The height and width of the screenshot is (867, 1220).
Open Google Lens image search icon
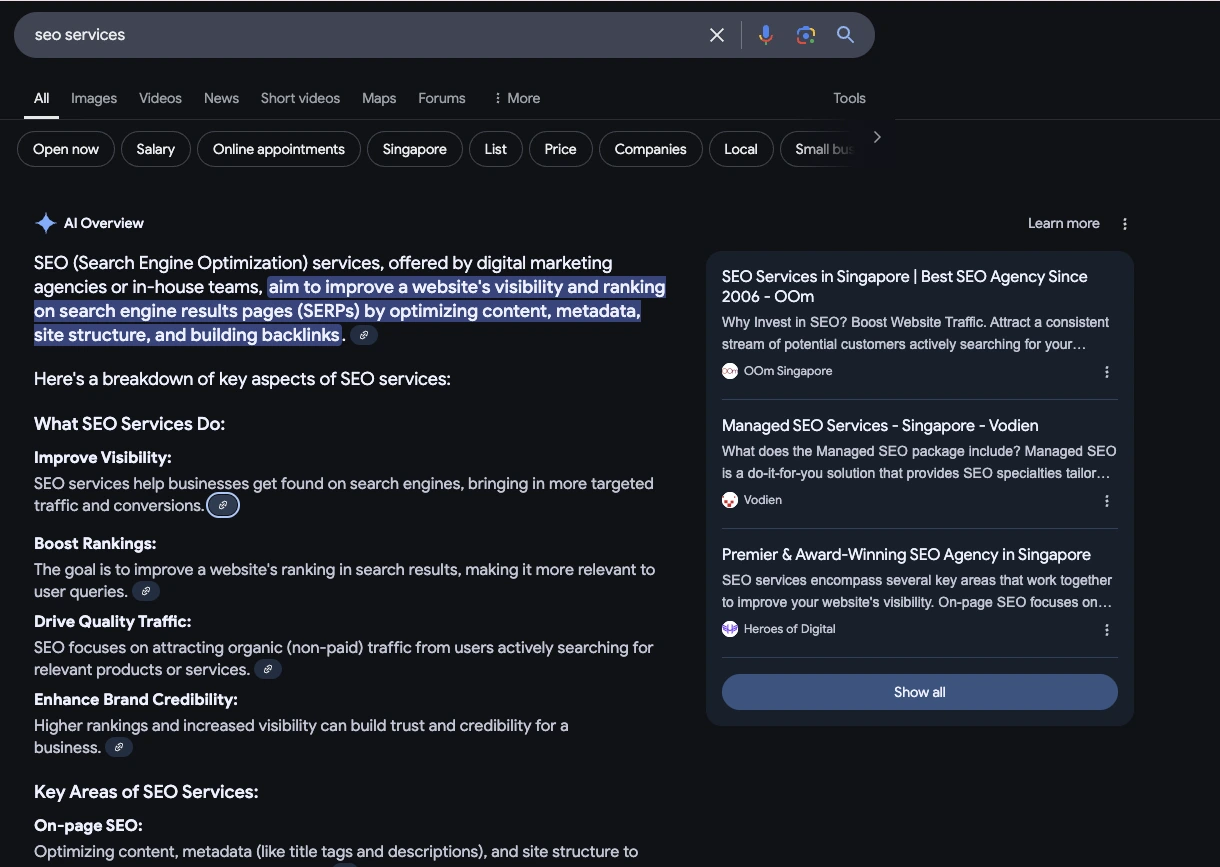pos(806,35)
